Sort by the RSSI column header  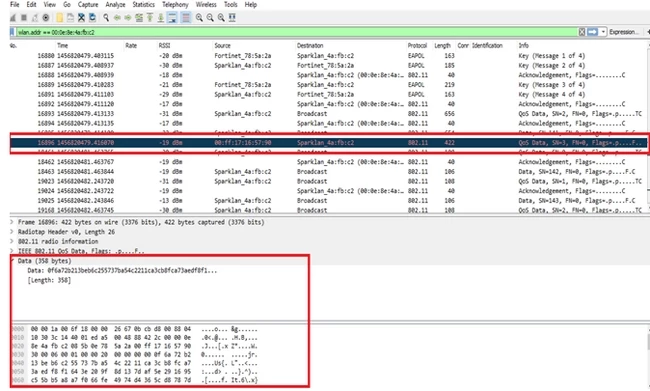click(164, 46)
